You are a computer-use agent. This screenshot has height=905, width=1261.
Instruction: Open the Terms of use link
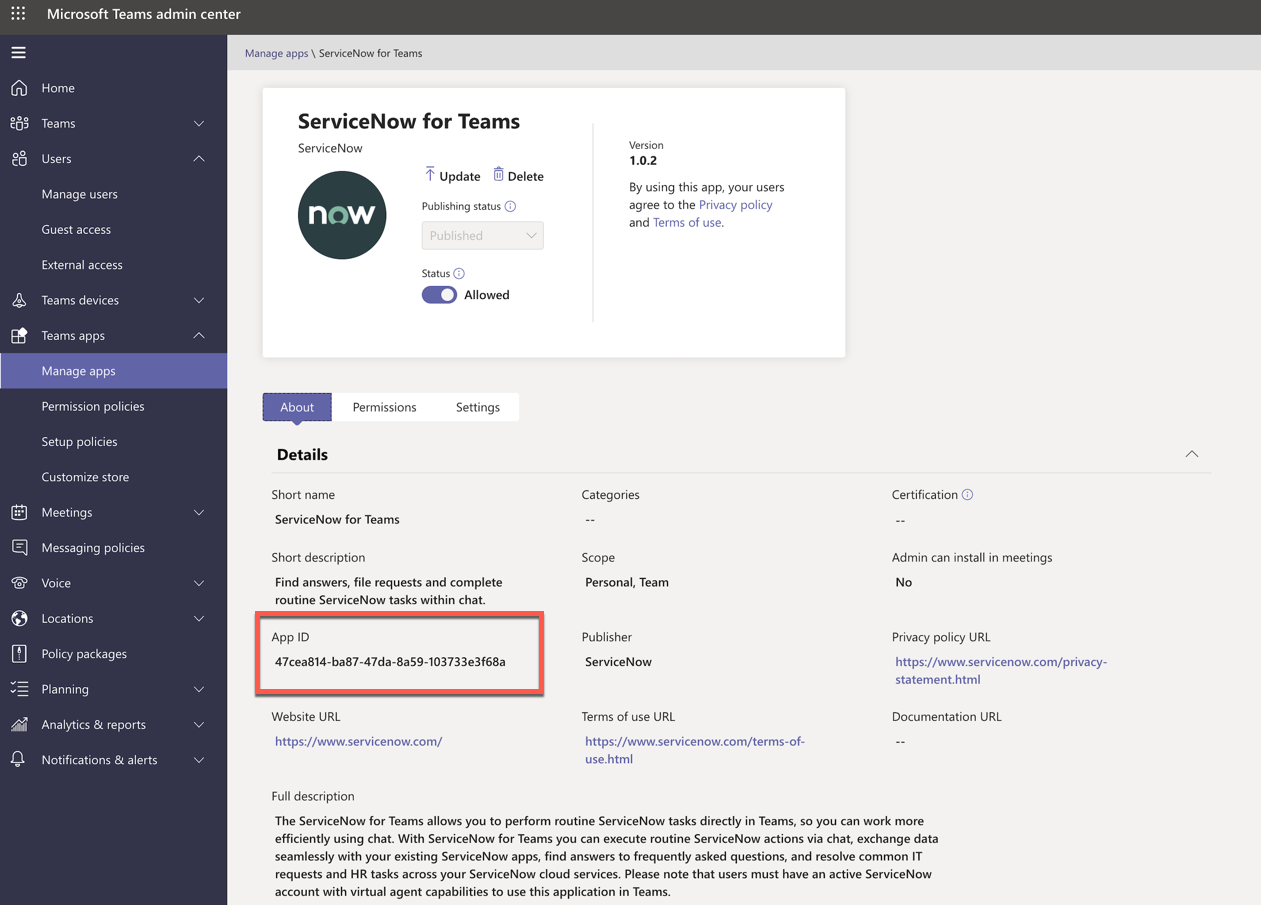[x=687, y=222]
